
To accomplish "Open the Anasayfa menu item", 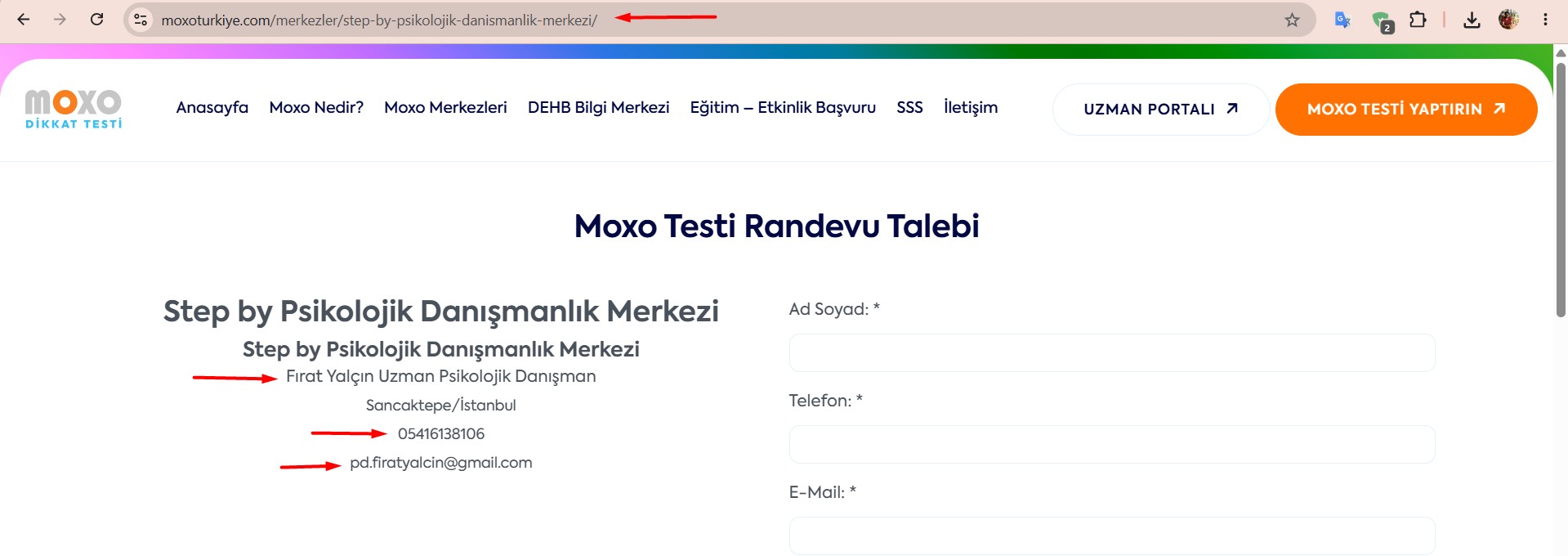I will click(212, 107).
